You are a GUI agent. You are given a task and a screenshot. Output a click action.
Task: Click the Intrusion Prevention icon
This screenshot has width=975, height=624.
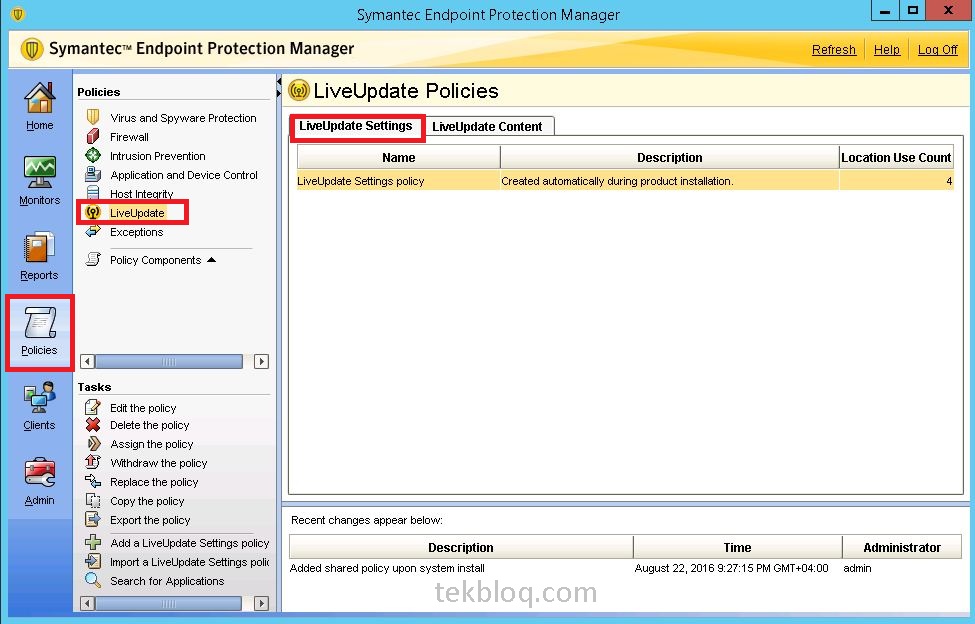[93, 155]
